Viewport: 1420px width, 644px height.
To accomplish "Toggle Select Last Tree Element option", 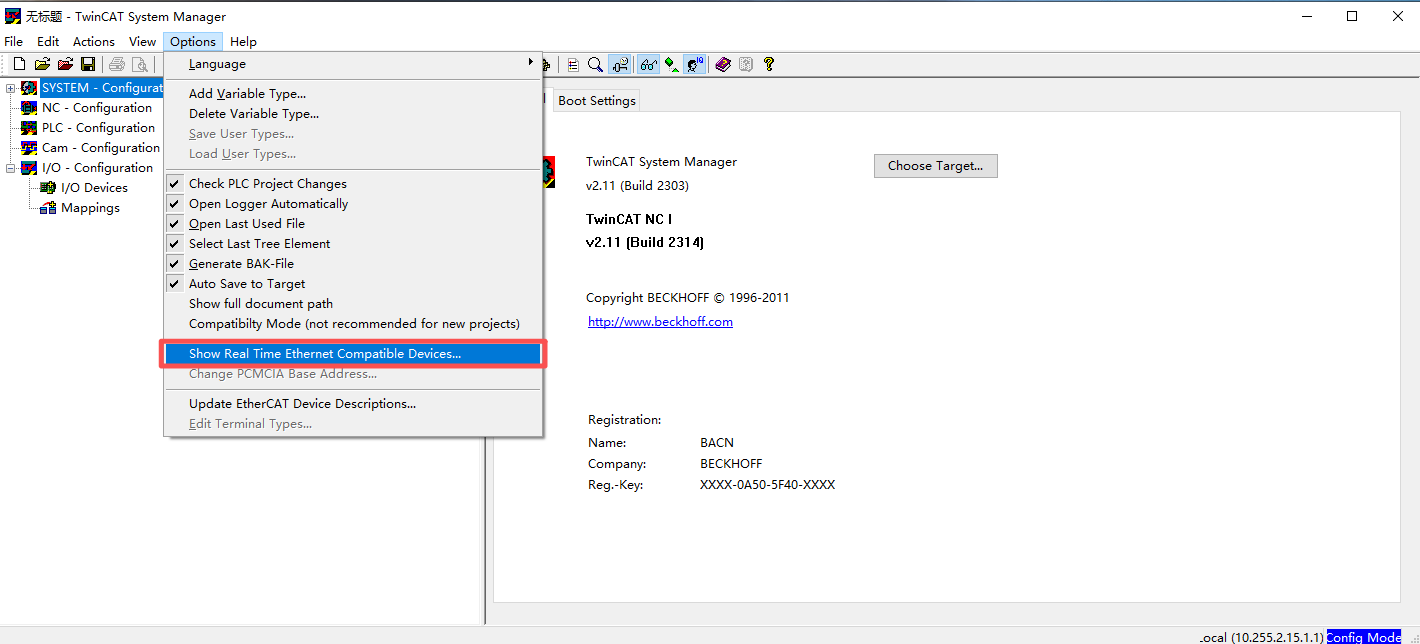I will (353, 244).
